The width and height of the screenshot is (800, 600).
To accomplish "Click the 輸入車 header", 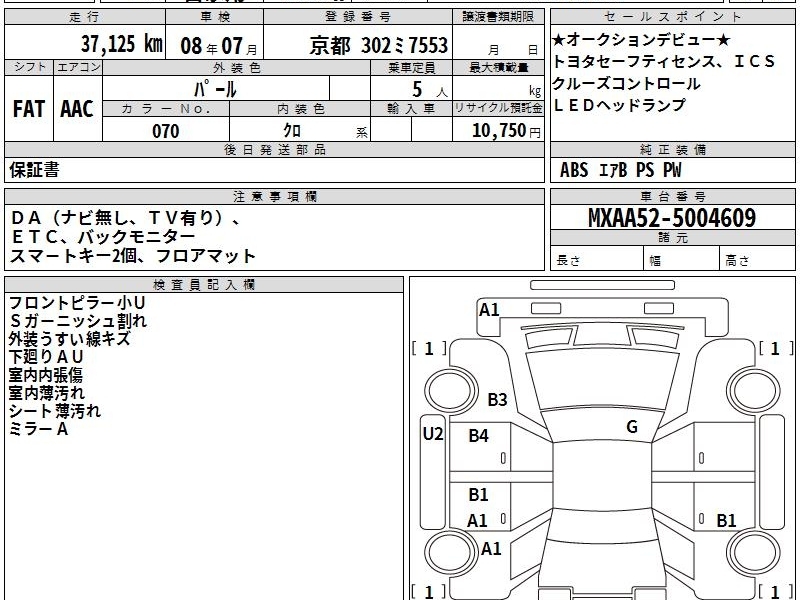I will tap(411, 108).
